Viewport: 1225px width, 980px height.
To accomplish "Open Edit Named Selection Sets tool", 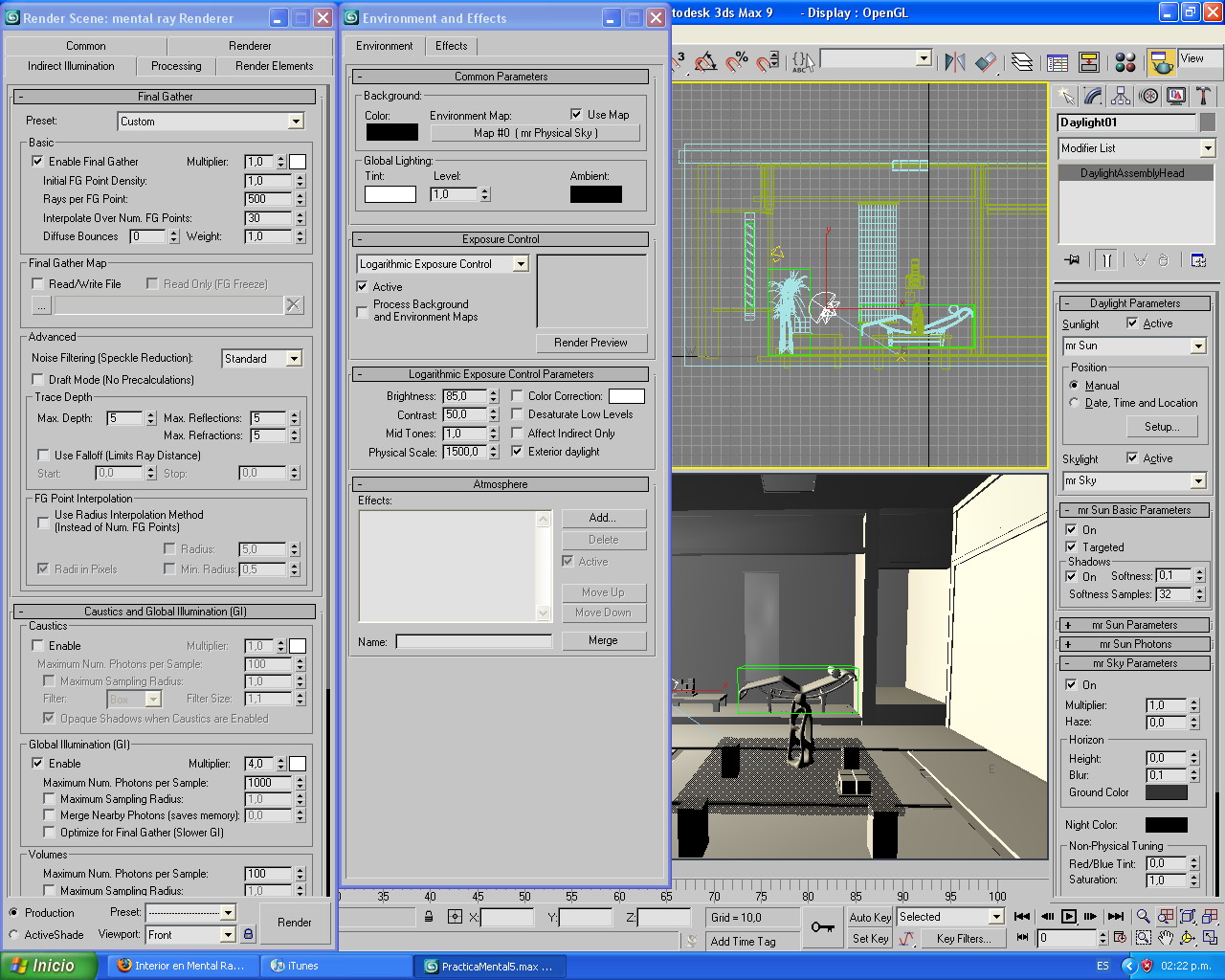I will (803, 62).
